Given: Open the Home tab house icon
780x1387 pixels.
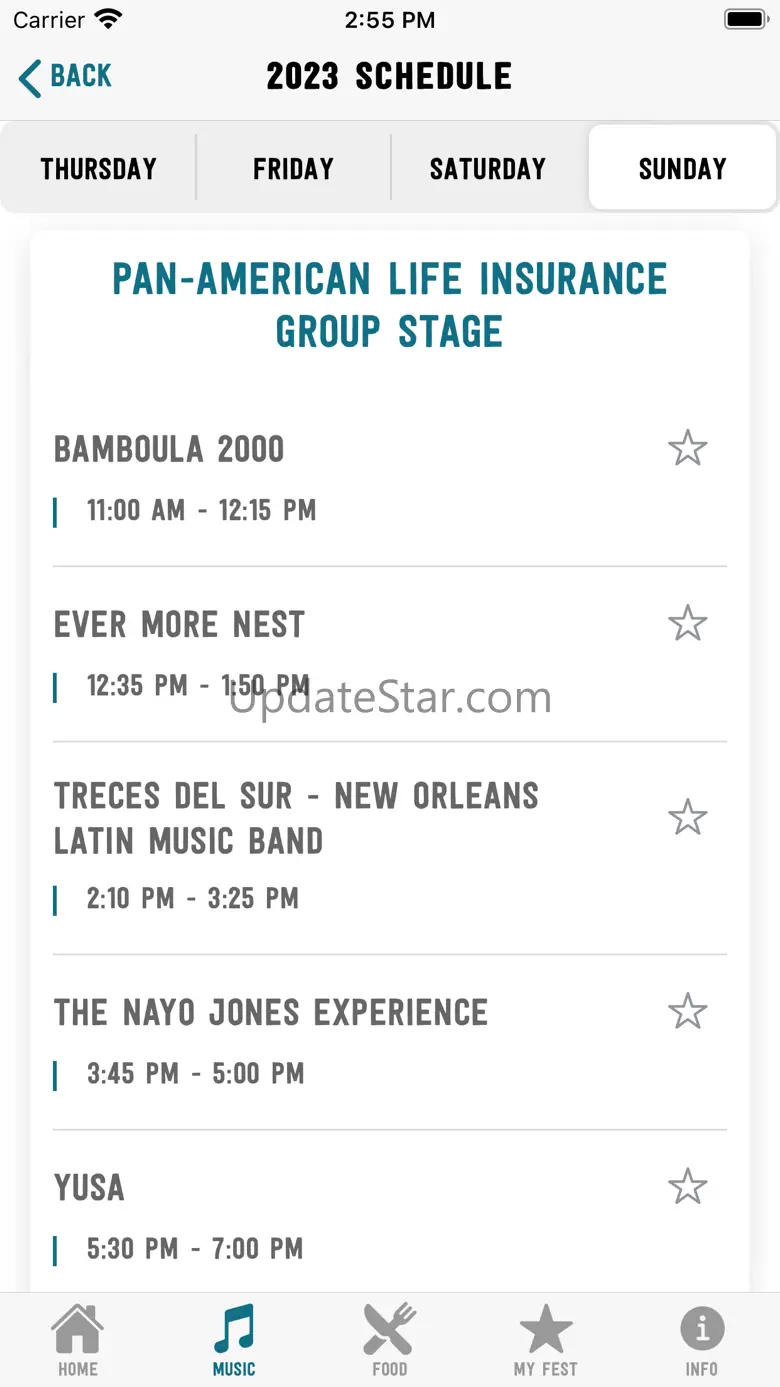Looking at the screenshot, I should pos(77,1330).
